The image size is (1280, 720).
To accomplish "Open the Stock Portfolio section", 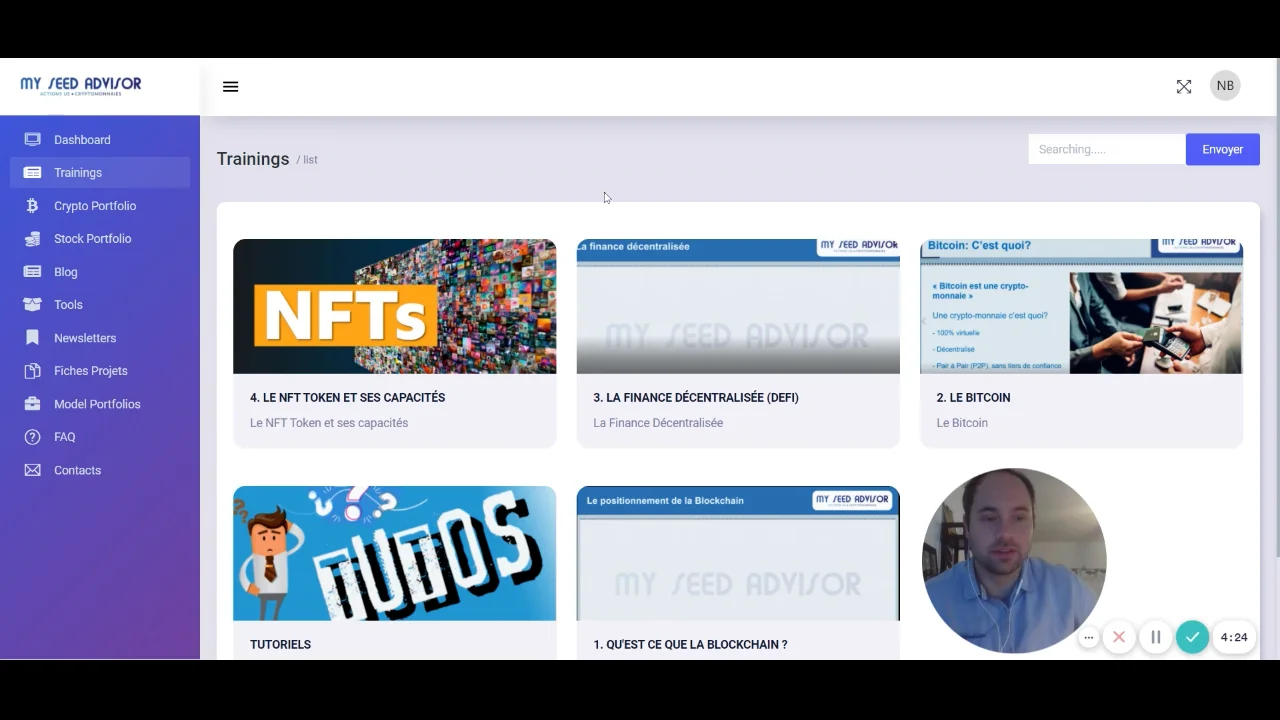I will (x=93, y=239).
